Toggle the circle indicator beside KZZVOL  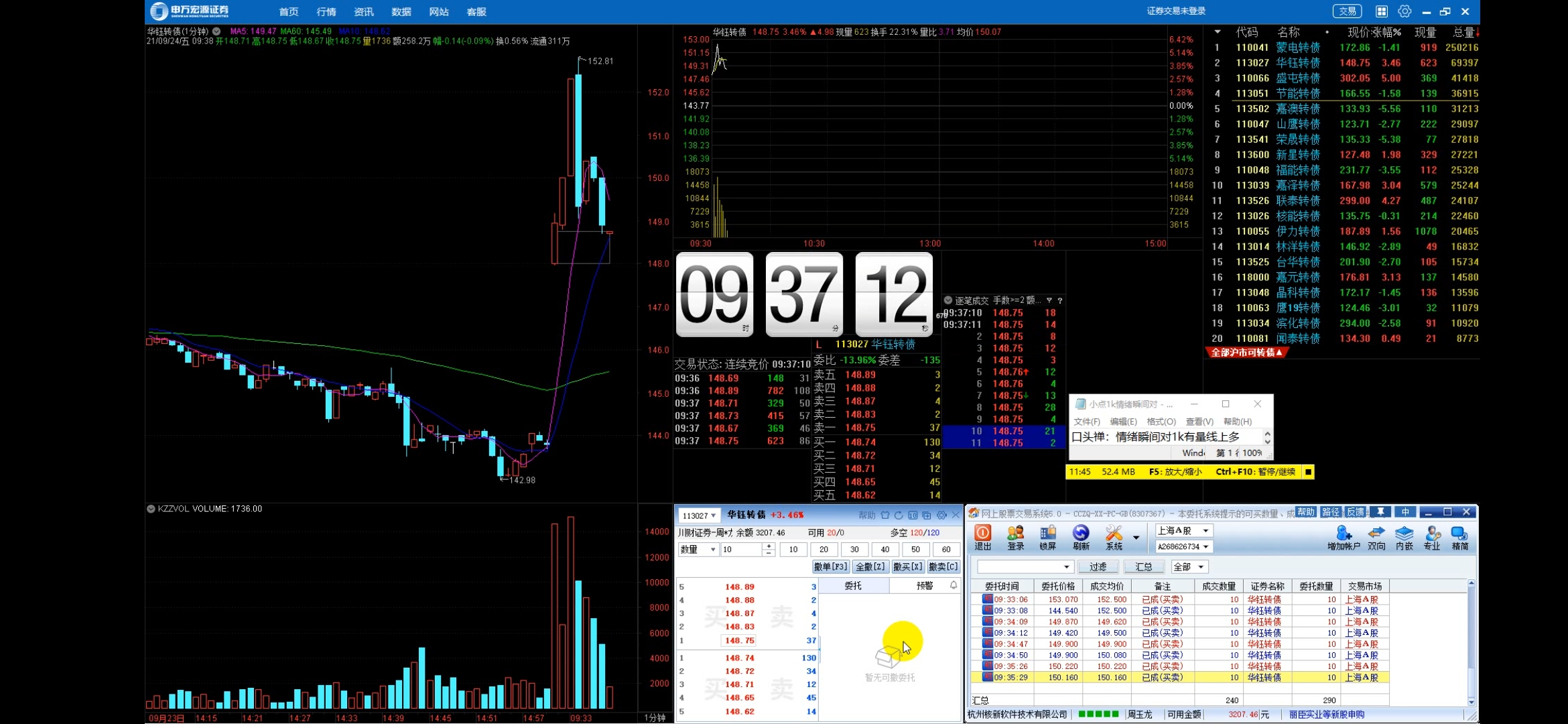click(x=151, y=509)
